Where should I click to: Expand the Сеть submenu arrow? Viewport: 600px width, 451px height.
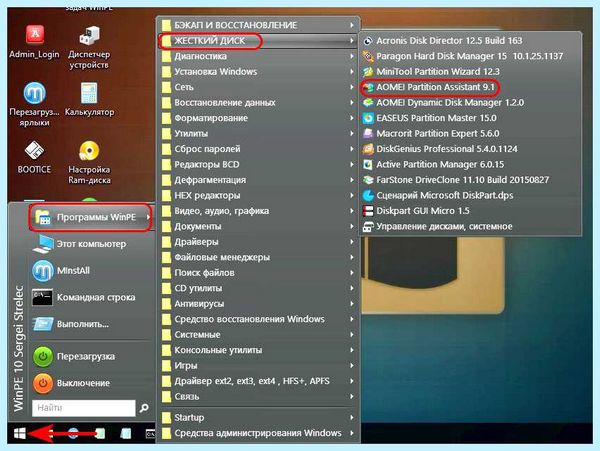click(352, 87)
